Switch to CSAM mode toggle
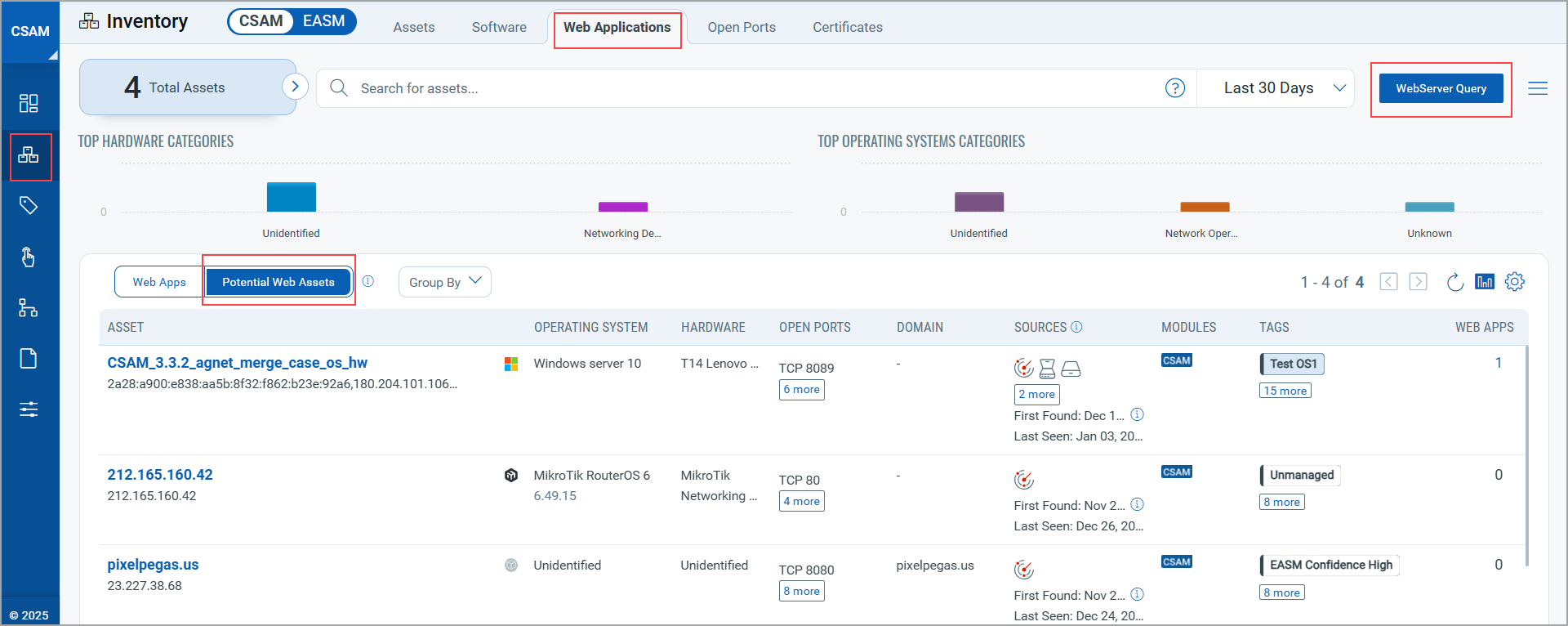1568x626 pixels. 261,21
